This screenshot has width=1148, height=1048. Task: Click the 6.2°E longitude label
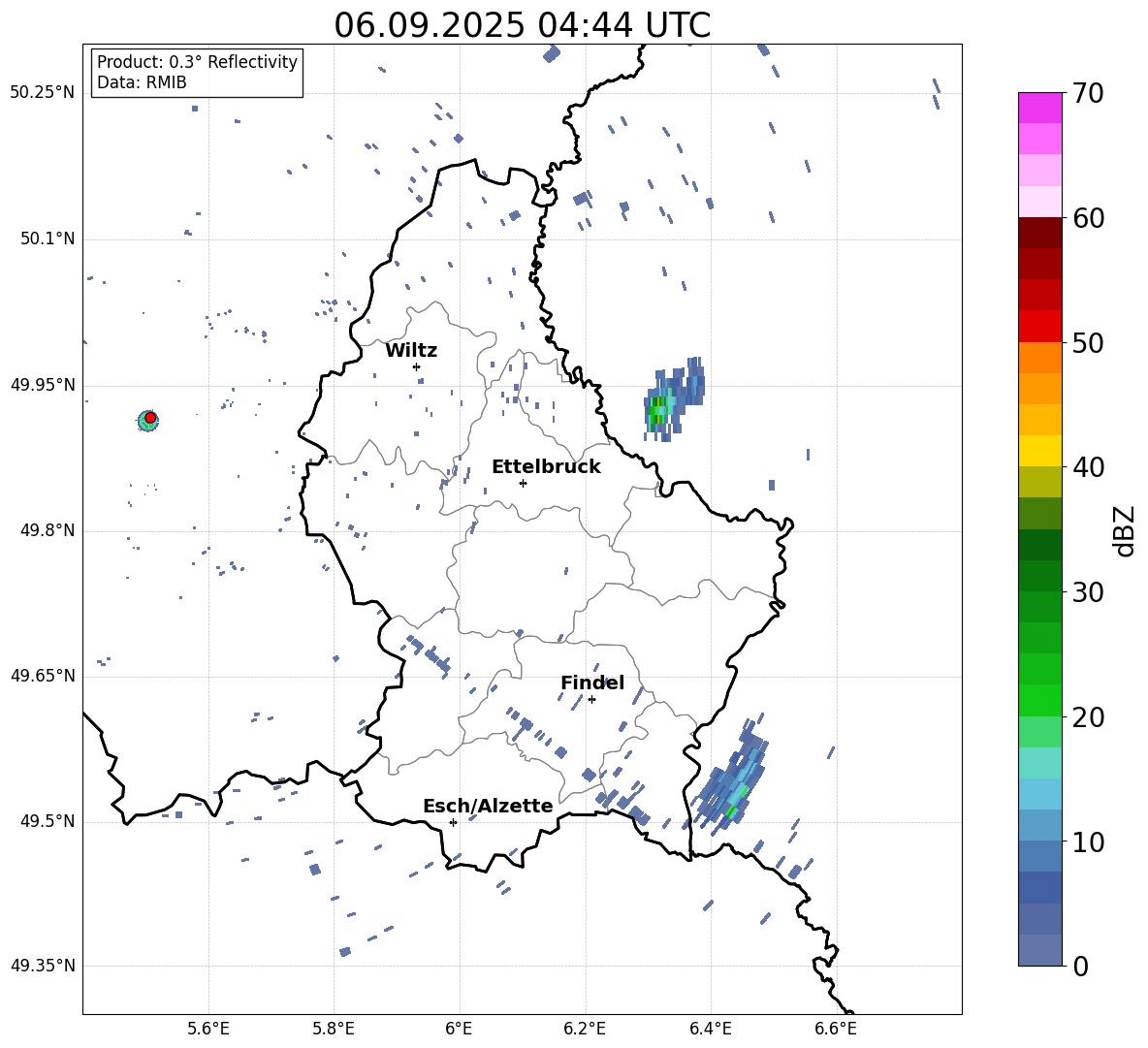click(585, 1029)
